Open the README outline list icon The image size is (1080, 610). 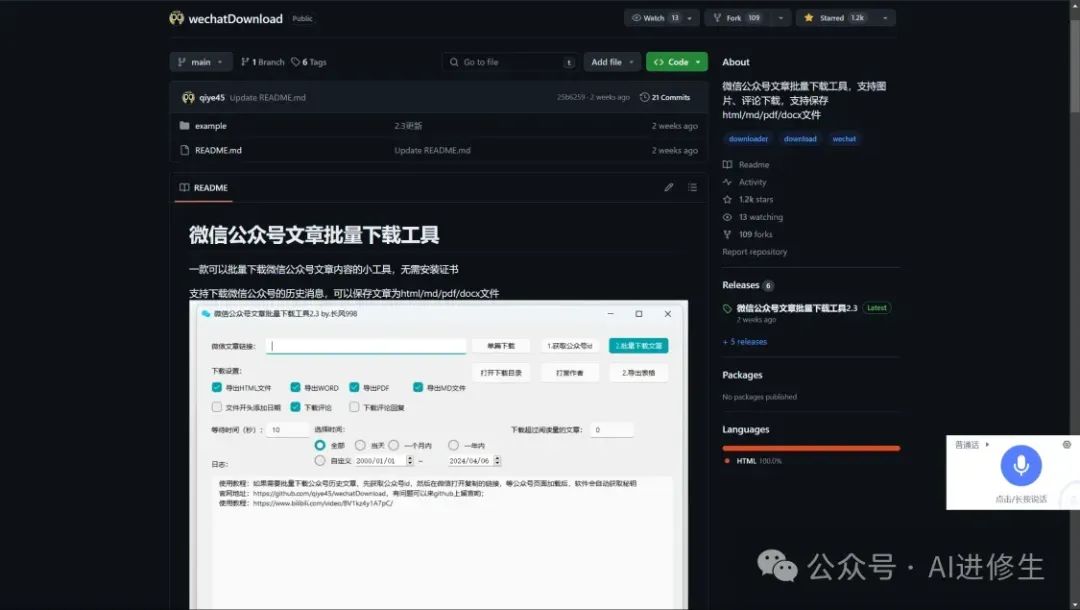click(x=692, y=187)
